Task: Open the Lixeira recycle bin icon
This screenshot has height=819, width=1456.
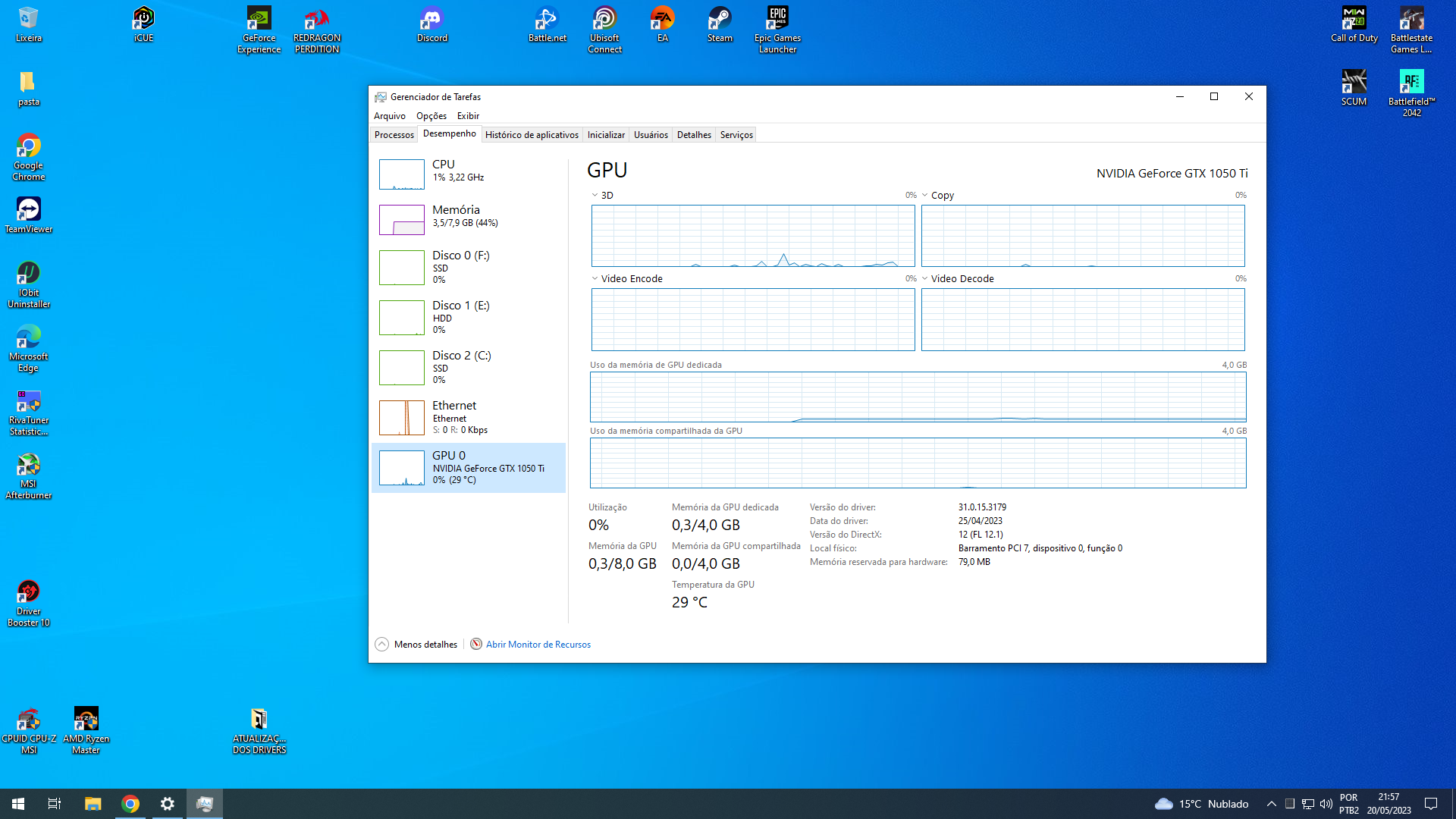Action: point(28,24)
